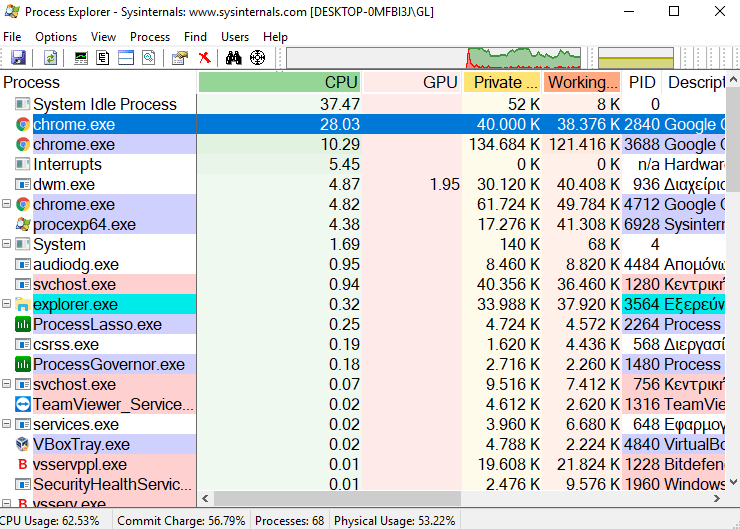Select the Interrupts process row

362,164
